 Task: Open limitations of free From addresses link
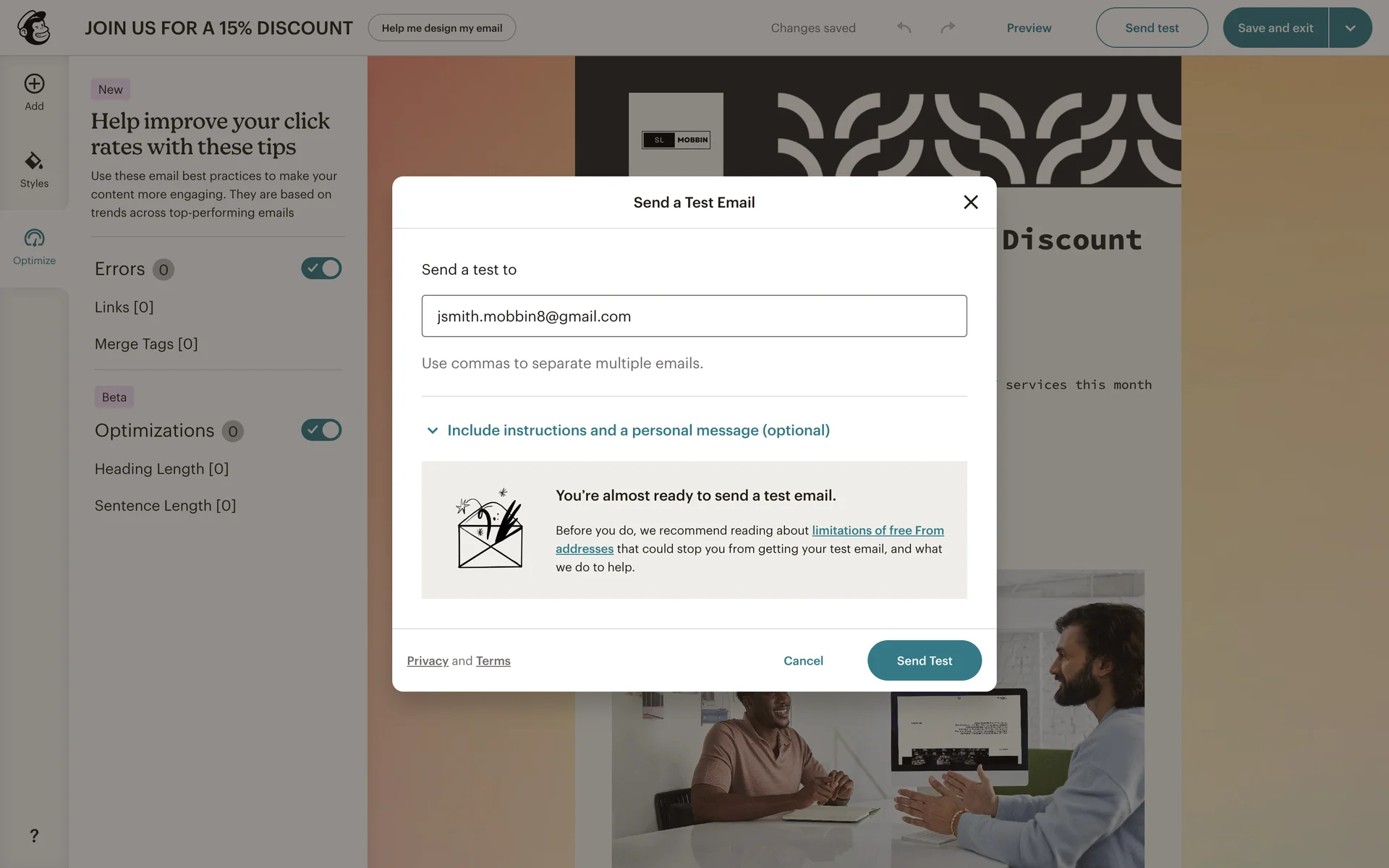(x=749, y=540)
